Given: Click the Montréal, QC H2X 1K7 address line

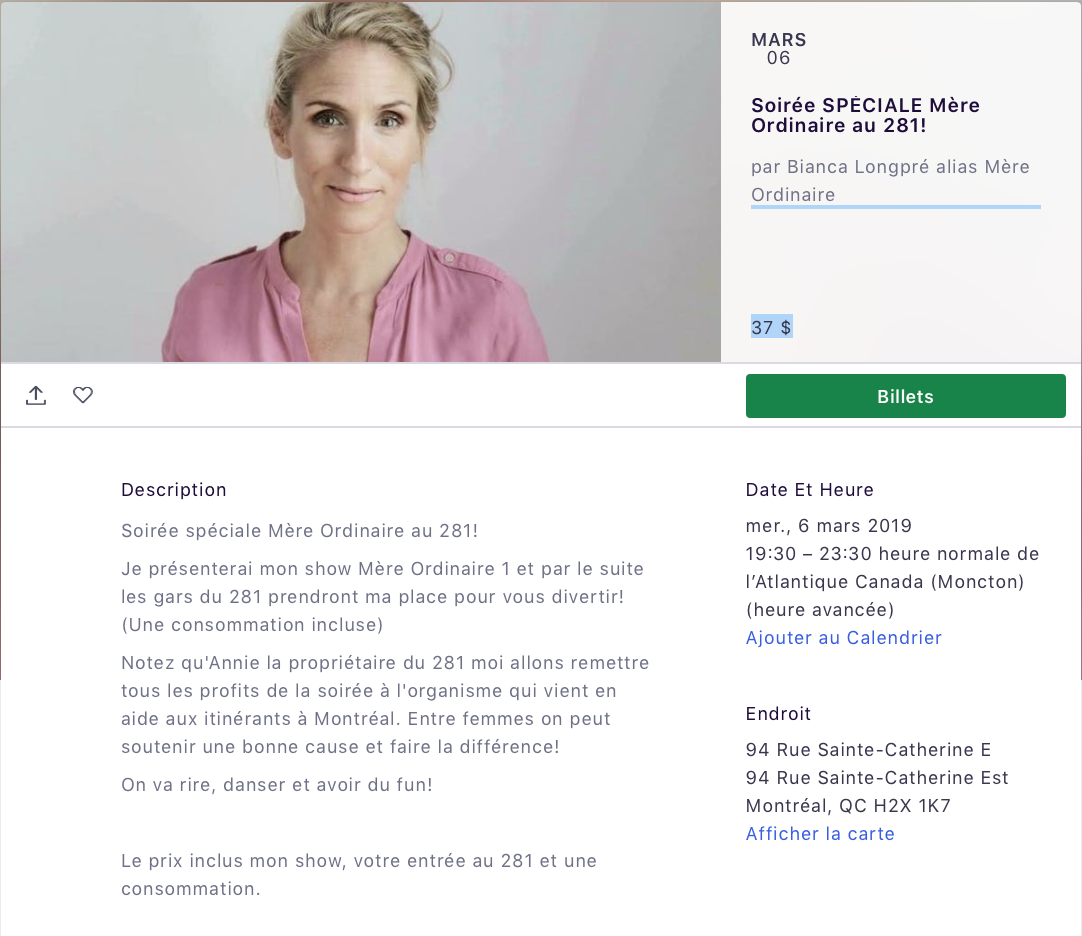Looking at the screenshot, I should coord(848,806).
